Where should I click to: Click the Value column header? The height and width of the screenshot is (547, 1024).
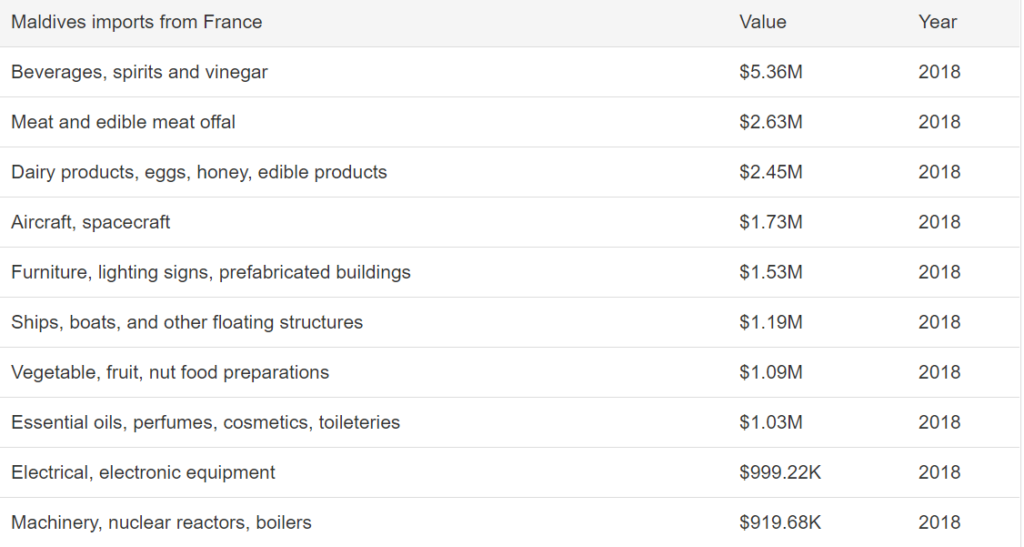click(x=763, y=22)
